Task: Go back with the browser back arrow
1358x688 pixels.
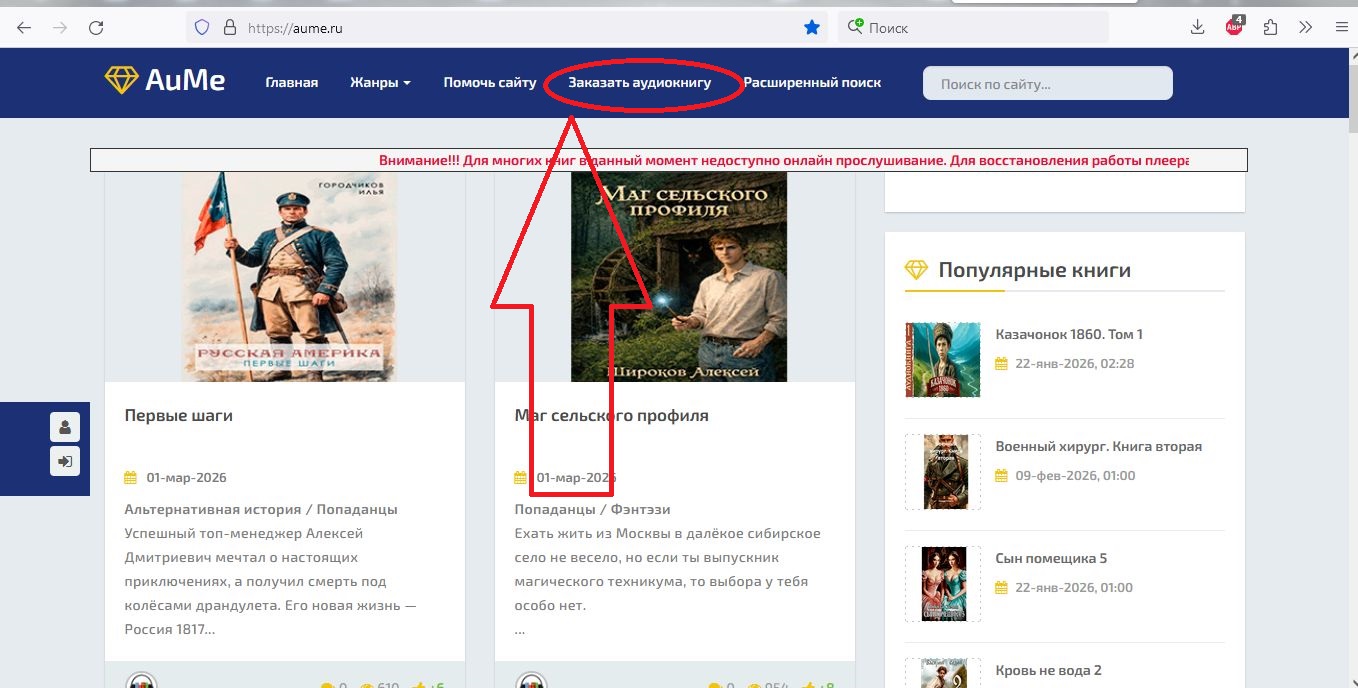Action: (24, 28)
